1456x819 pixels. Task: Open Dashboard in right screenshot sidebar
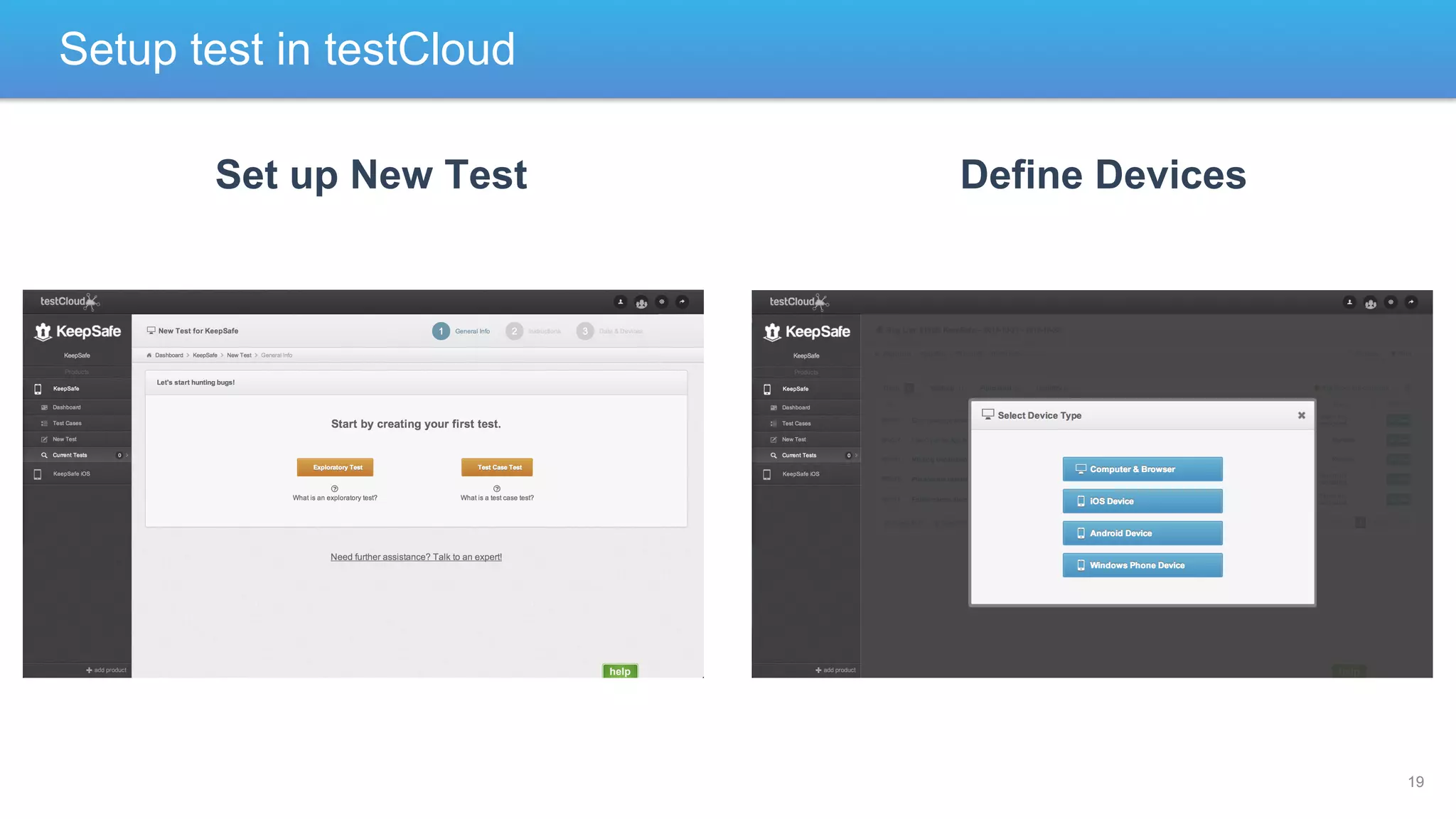coord(806,407)
